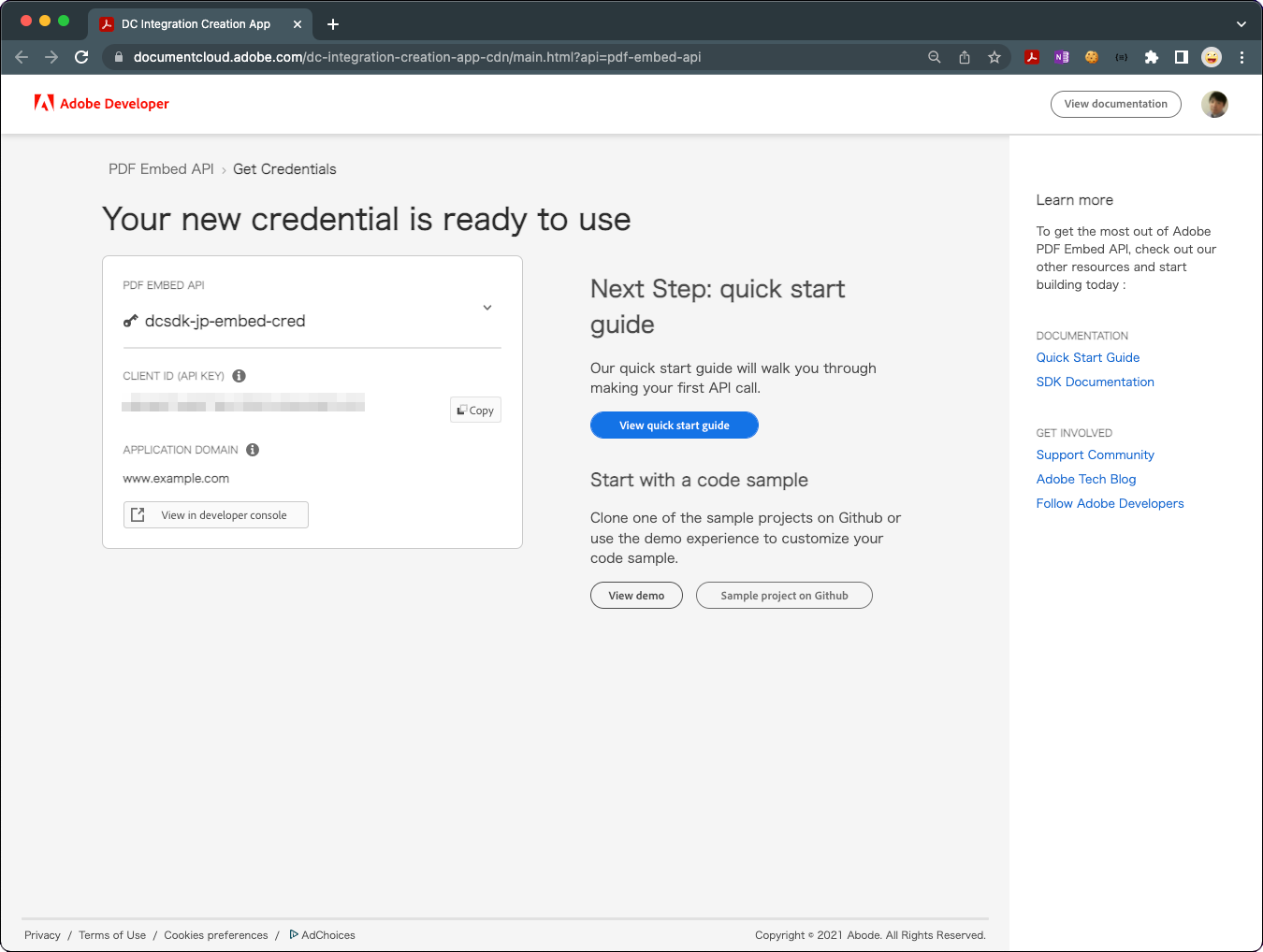
Task: Click the Adobe Developer logo
Action: click(102, 104)
